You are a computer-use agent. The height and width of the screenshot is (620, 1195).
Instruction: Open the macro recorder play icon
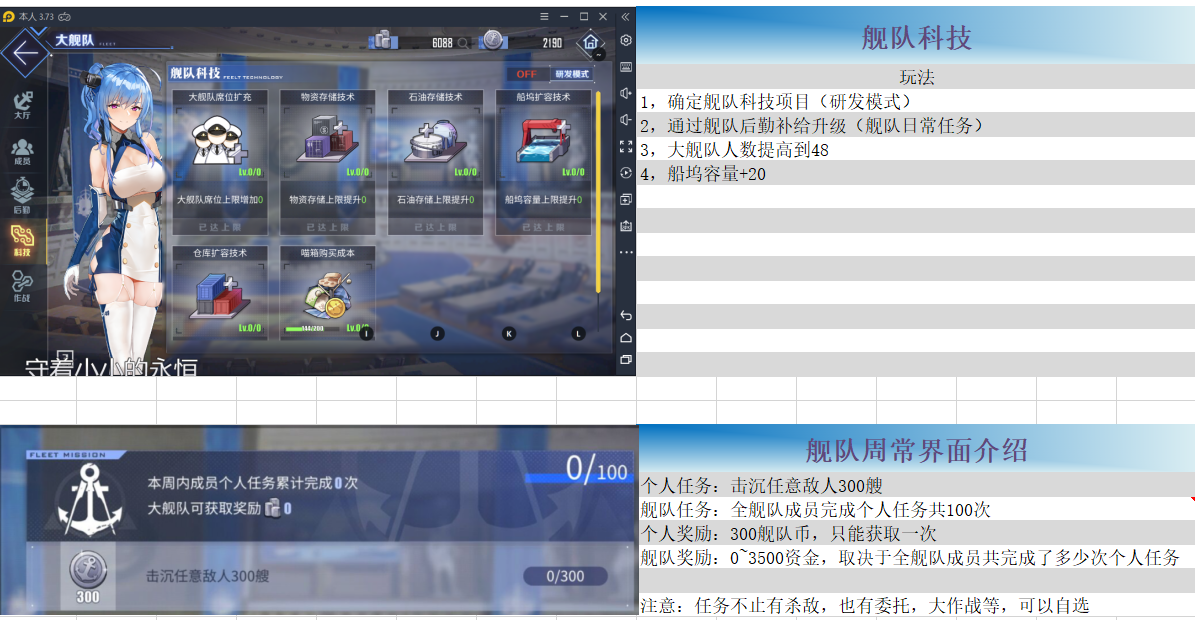click(x=626, y=173)
